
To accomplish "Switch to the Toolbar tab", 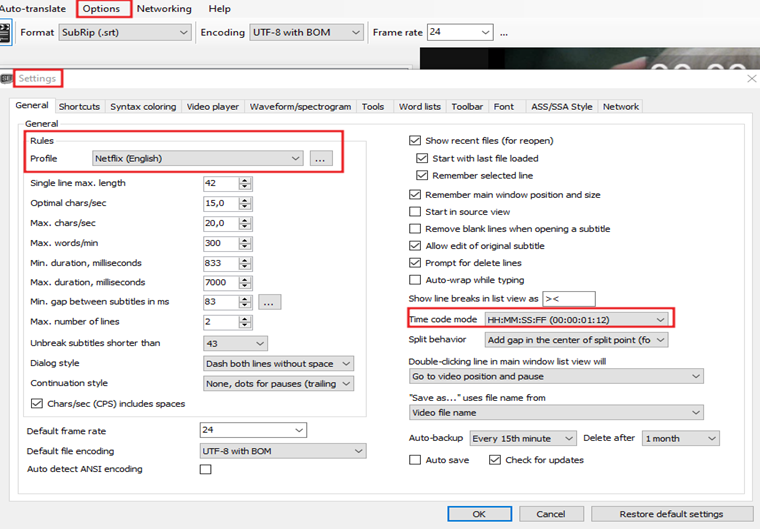I will (467, 107).
